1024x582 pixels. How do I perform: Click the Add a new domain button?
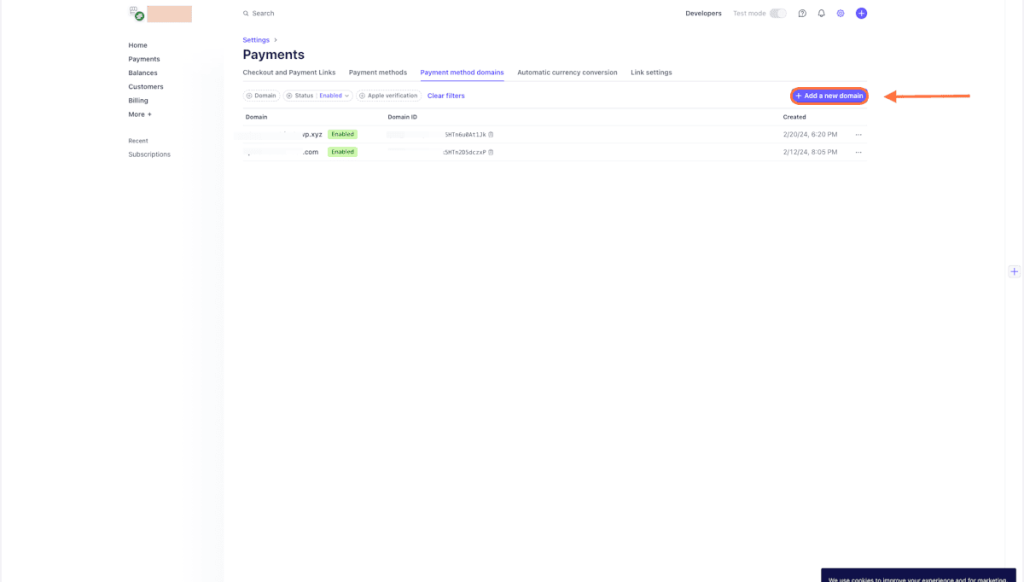coord(829,96)
